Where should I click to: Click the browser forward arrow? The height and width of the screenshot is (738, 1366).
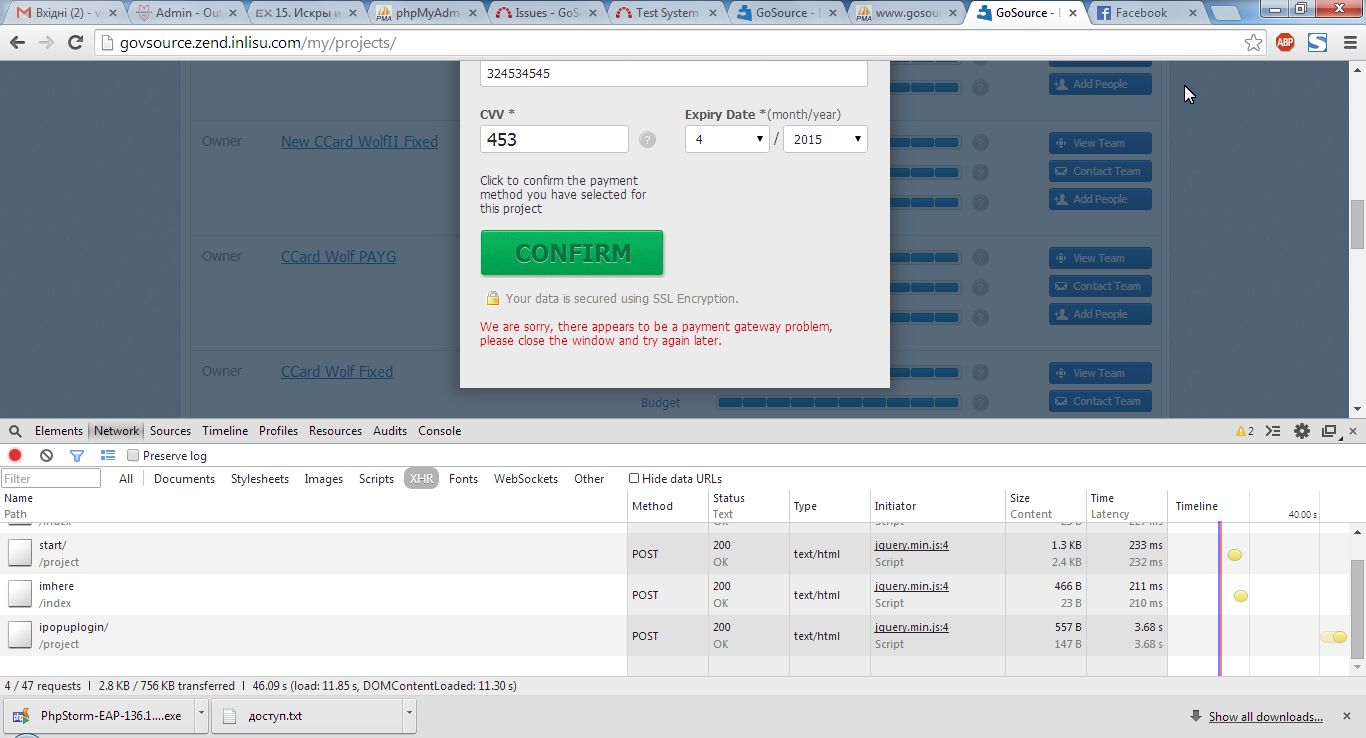point(46,43)
